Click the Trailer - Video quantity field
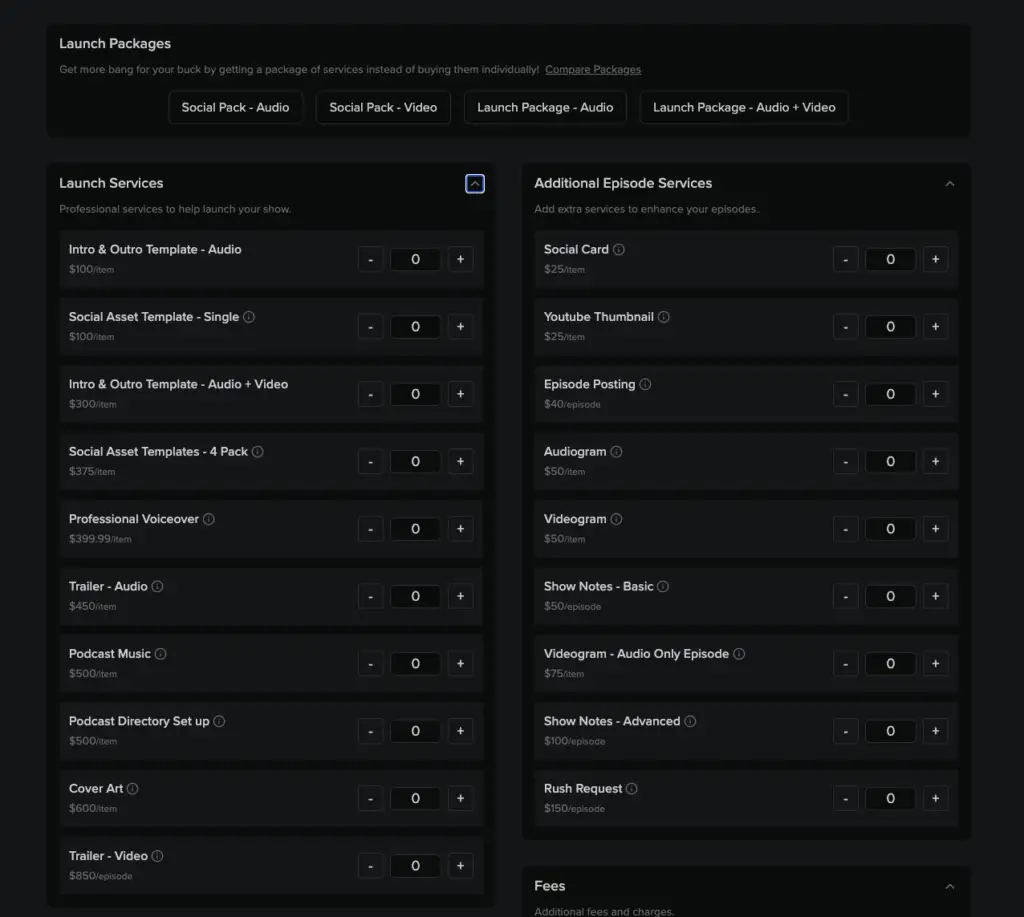 (415, 866)
